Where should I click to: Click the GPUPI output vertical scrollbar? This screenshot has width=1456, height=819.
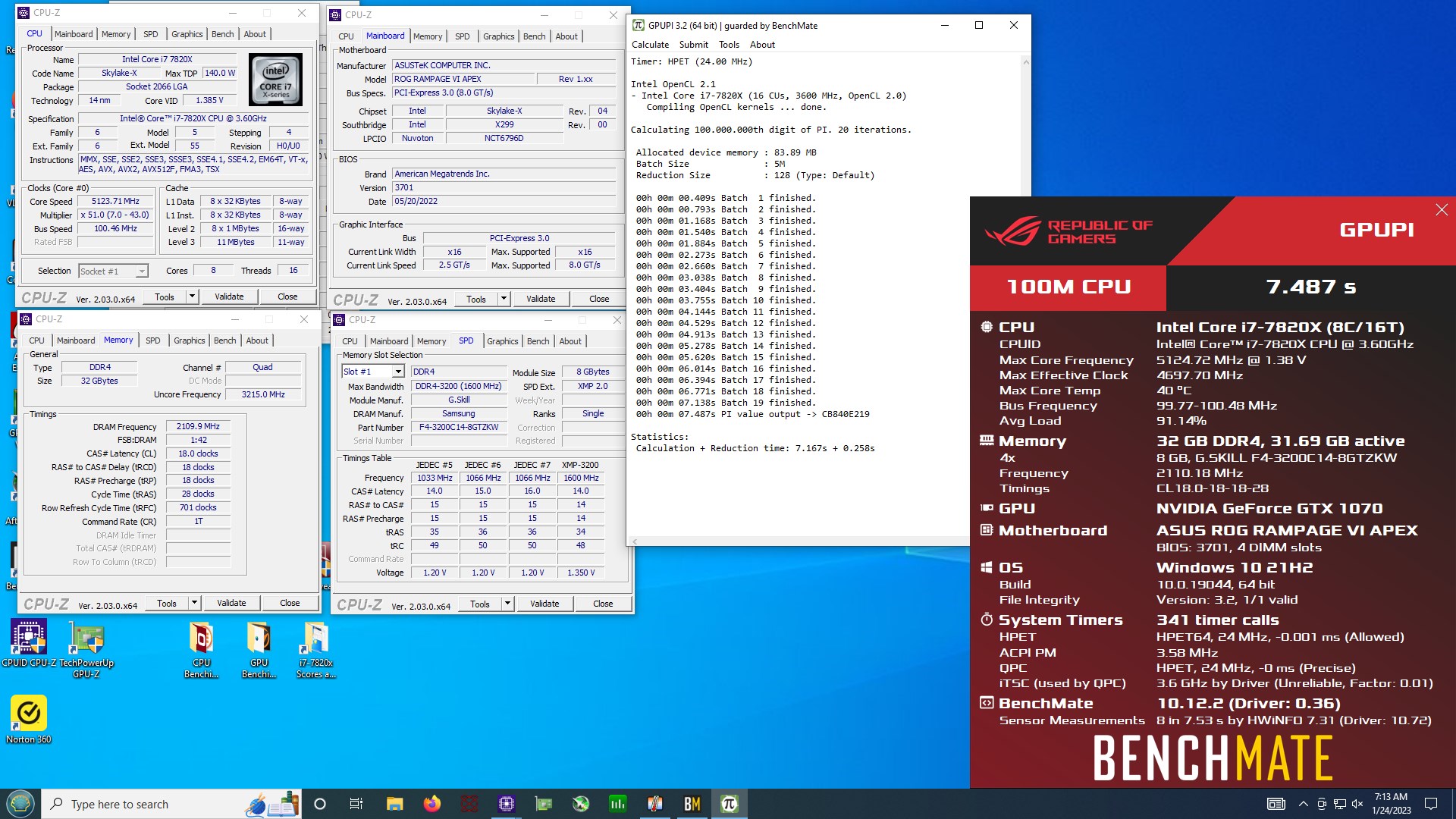[1025, 296]
